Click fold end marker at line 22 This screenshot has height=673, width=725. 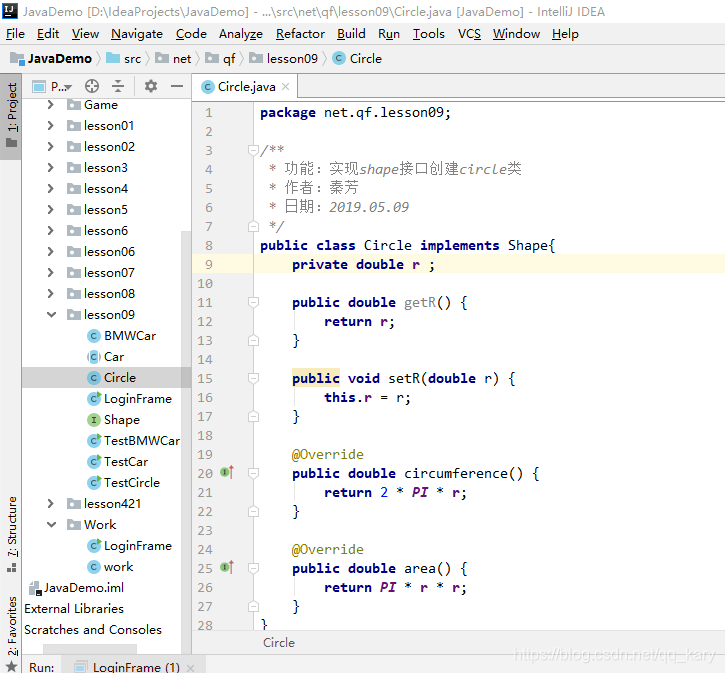pos(253,511)
